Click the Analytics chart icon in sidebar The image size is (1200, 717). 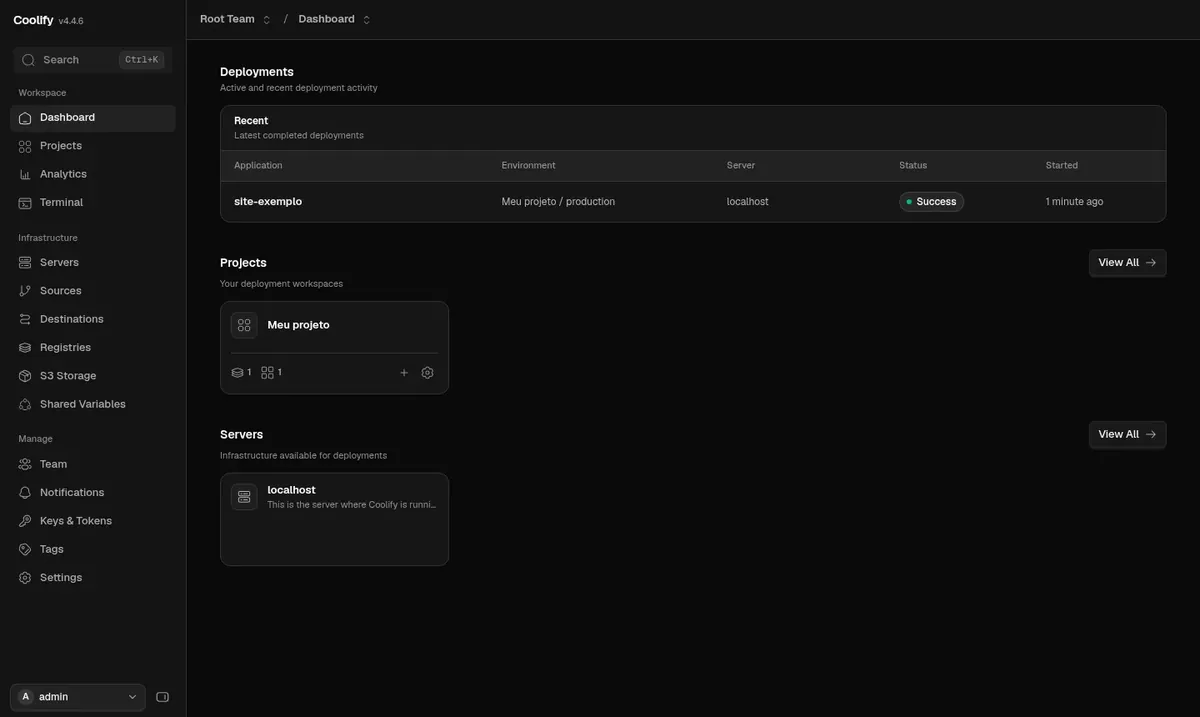click(25, 174)
